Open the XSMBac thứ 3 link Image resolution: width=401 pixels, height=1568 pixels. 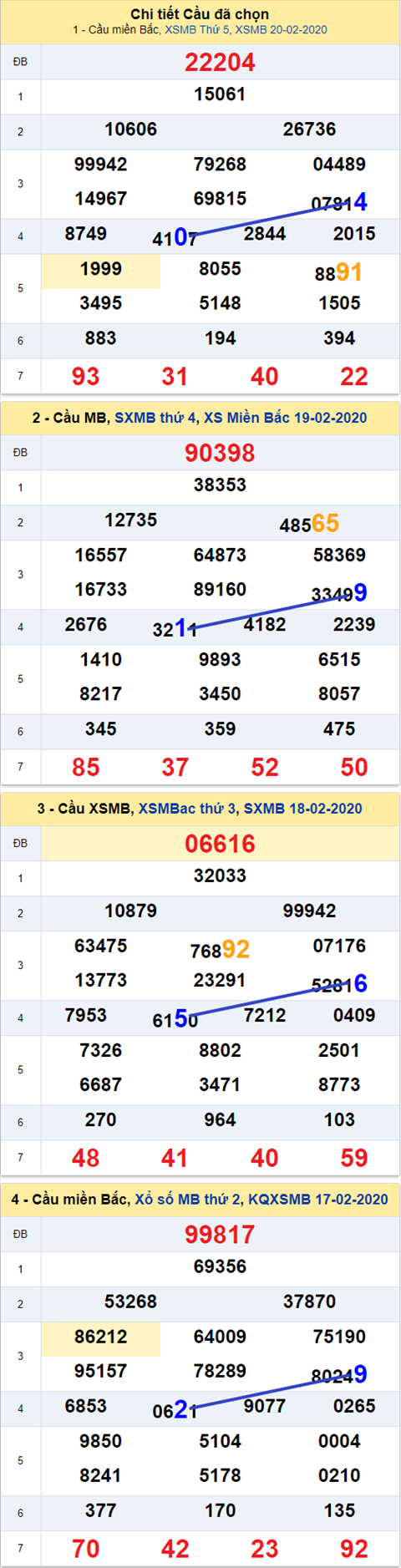click(x=187, y=809)
